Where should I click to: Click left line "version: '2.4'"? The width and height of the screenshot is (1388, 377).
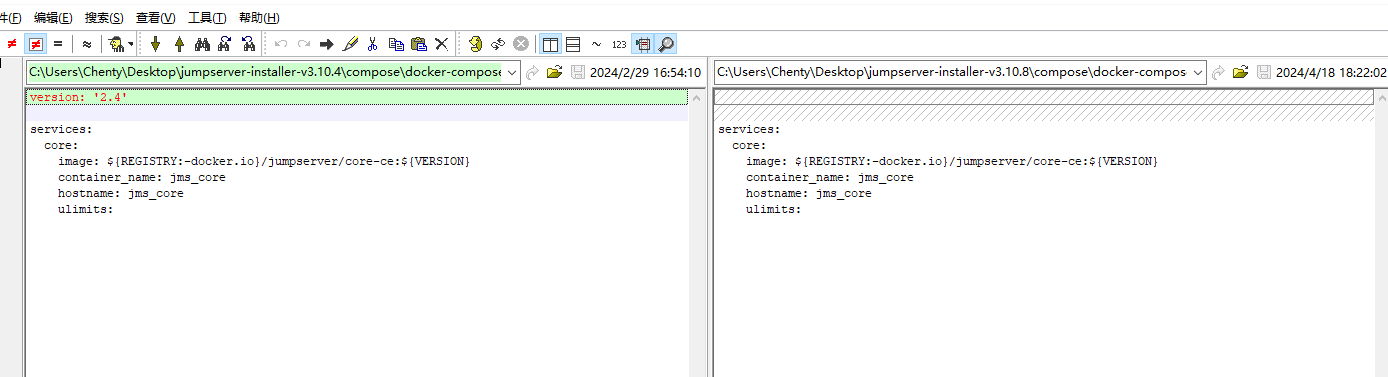click(79, 97)
